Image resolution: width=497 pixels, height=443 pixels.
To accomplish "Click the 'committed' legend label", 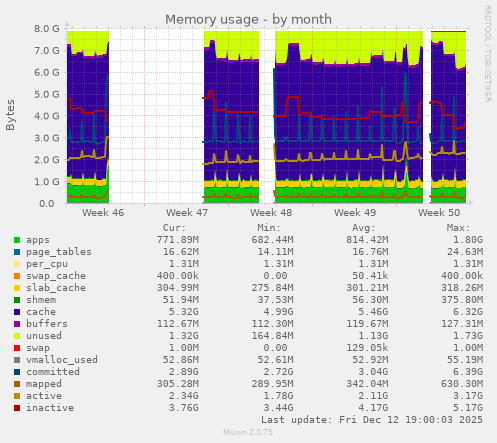I will click(53, 372).
